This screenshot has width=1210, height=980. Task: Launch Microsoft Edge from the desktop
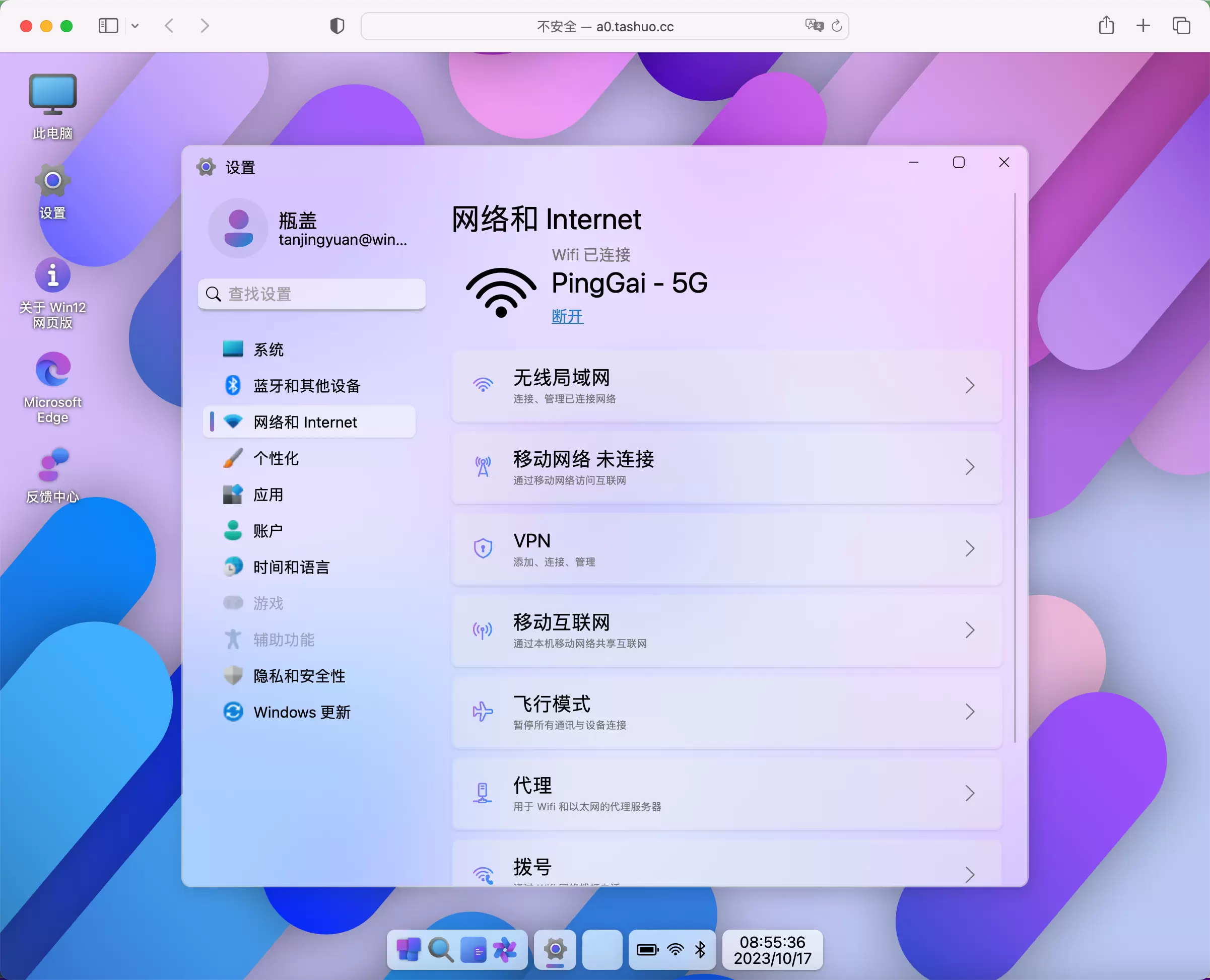52,388
